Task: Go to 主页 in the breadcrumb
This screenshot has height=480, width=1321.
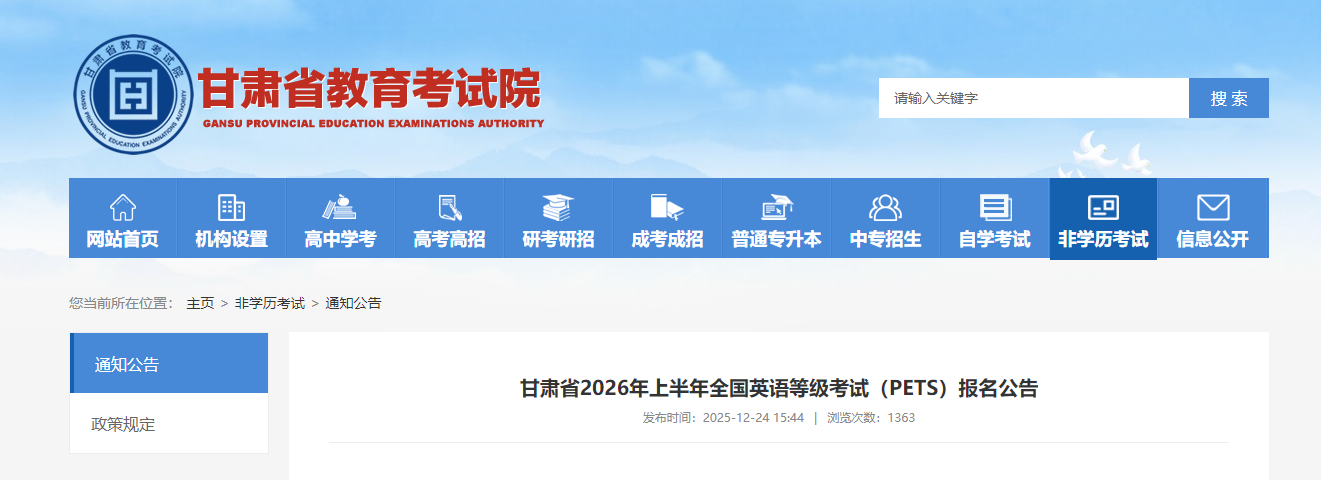Action: 200,303
